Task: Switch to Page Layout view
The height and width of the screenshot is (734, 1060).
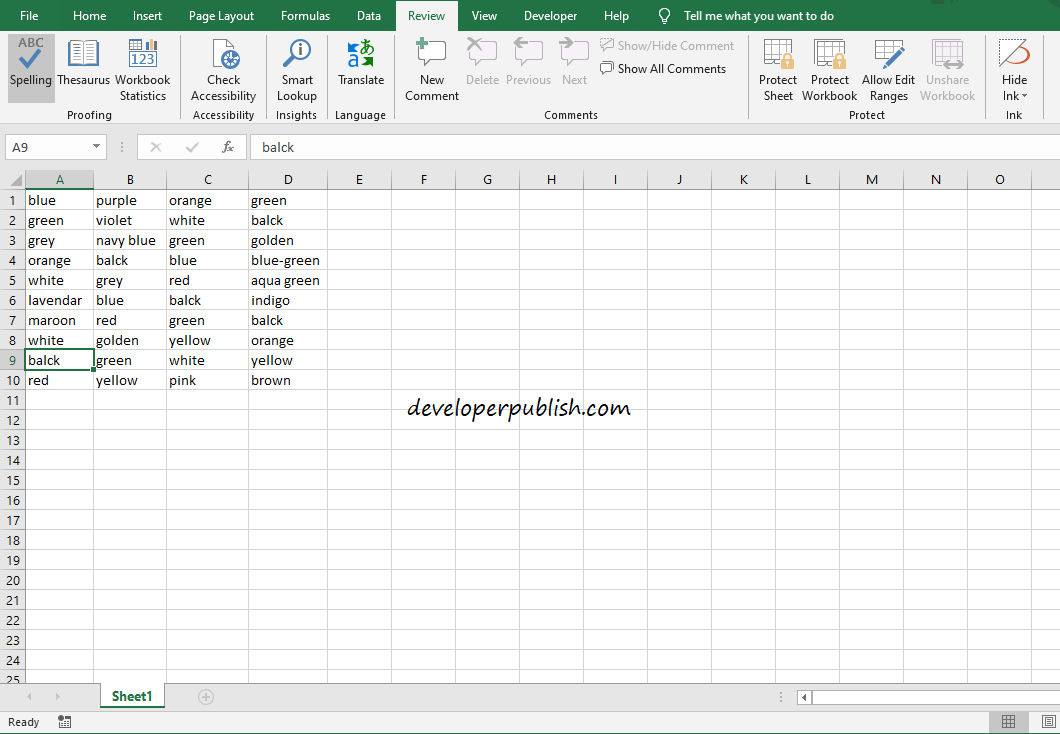Action: click(221, 15)
